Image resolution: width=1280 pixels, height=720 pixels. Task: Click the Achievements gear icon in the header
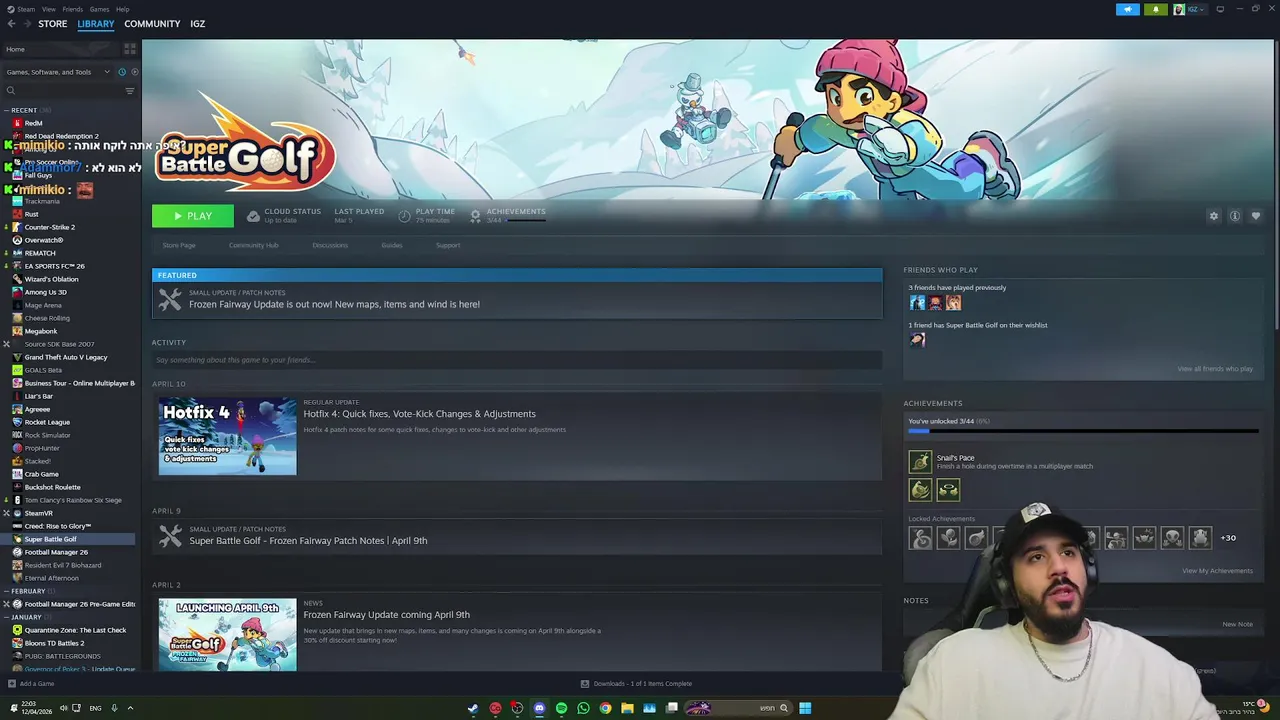tap(475, 216)
